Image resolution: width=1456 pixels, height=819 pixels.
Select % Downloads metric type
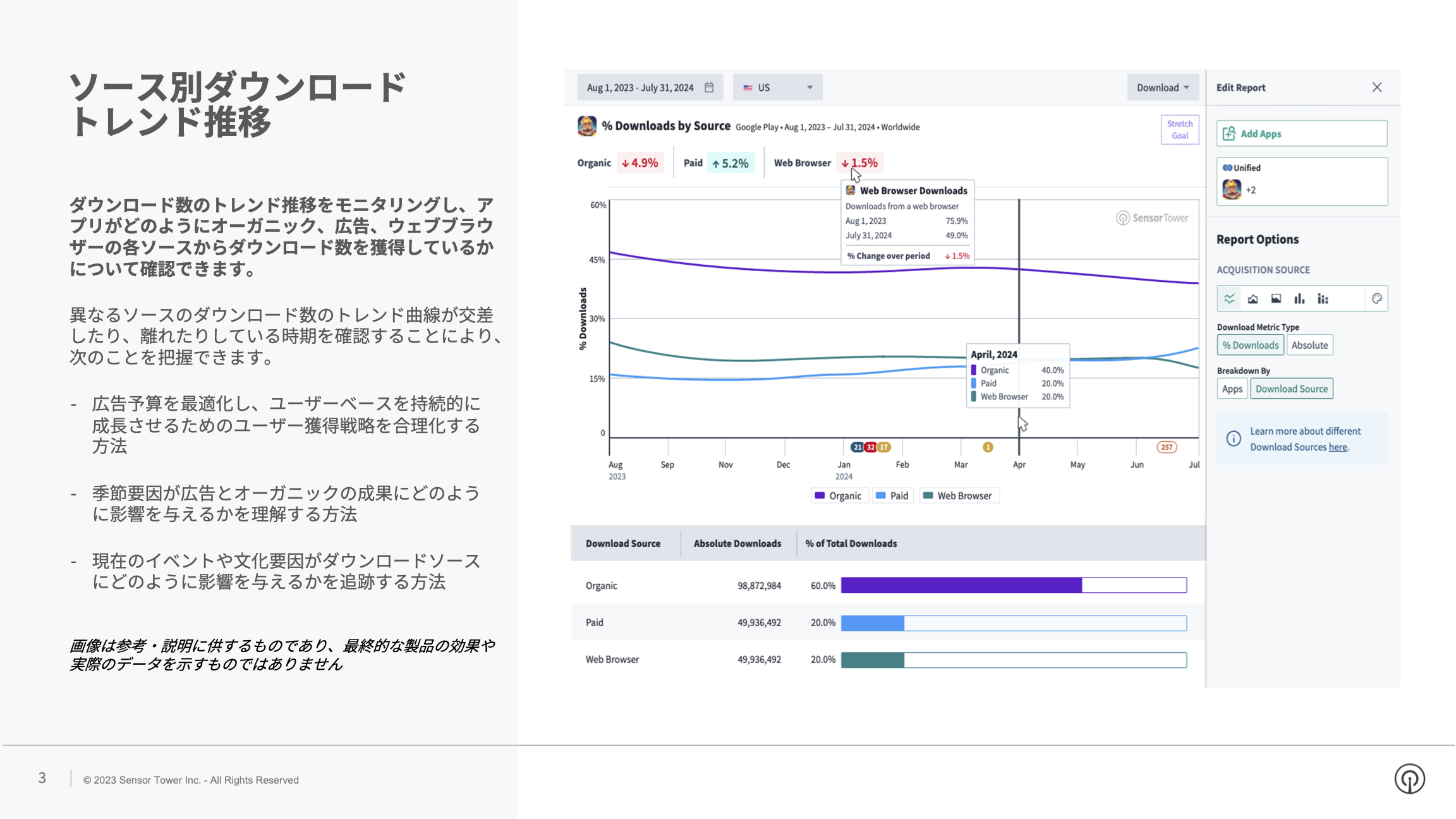point(1250,345)
